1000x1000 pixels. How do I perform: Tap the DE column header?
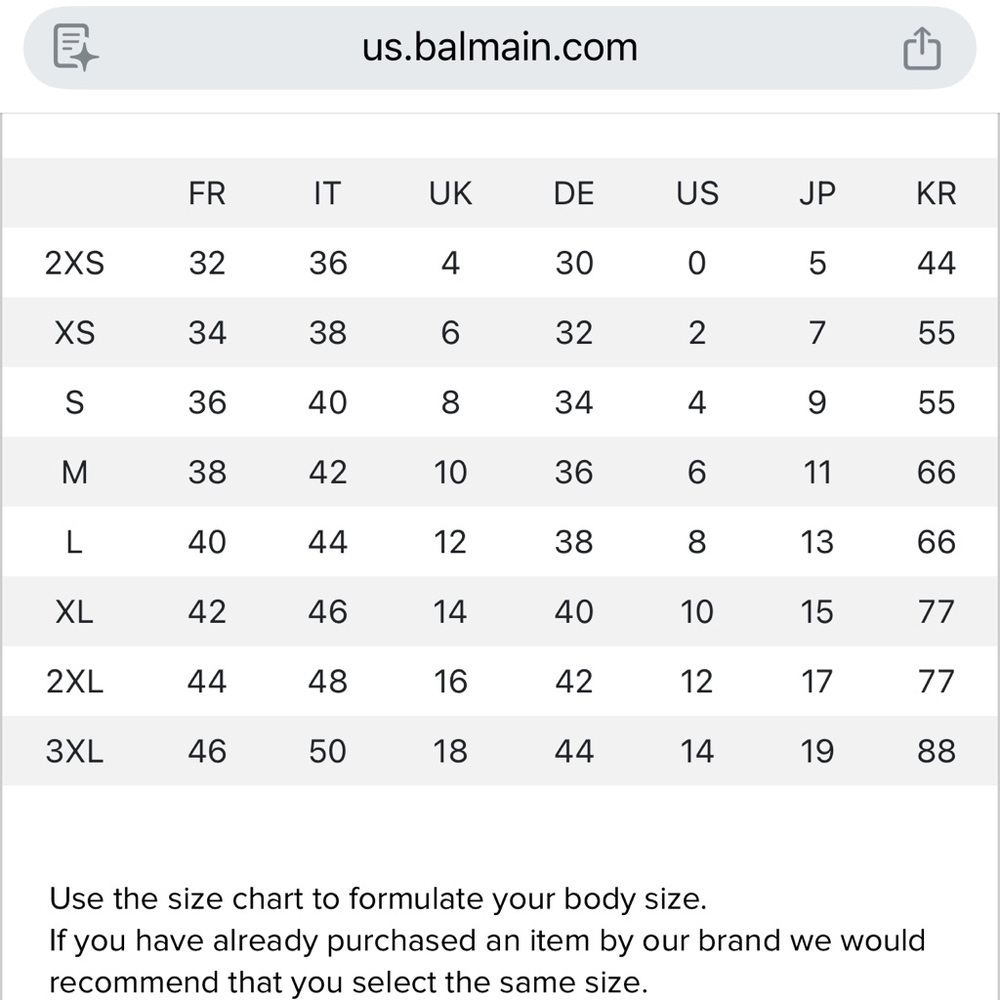tap(574, 193)
